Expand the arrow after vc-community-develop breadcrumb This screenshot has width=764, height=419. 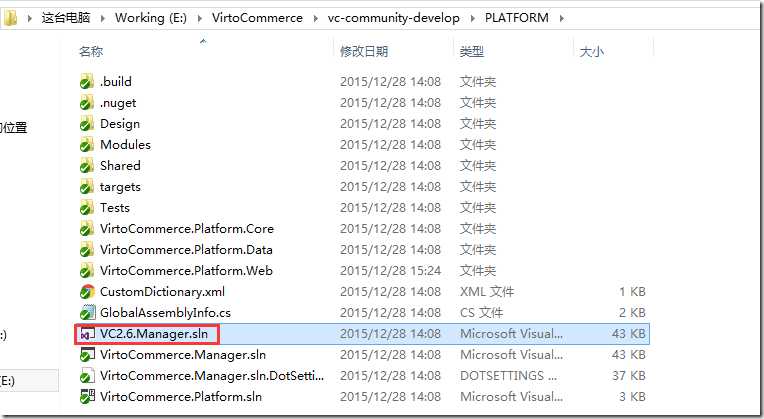tap(473, 19)
